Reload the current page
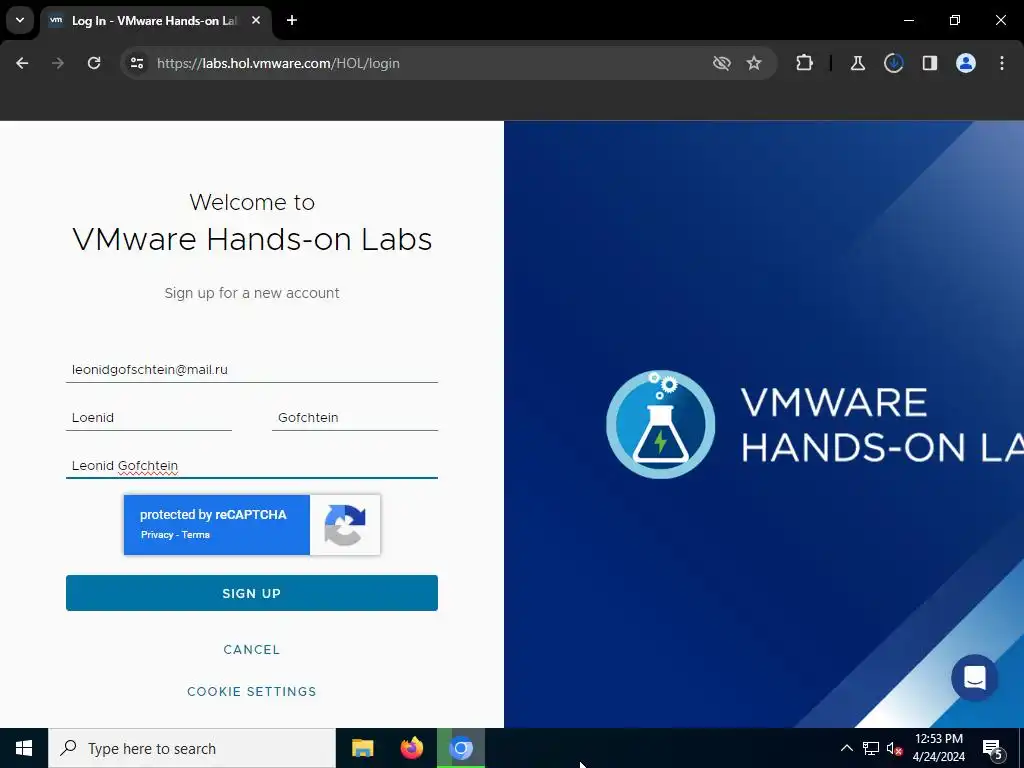This screenshot has width=1024, height=768. pos(94,63)
